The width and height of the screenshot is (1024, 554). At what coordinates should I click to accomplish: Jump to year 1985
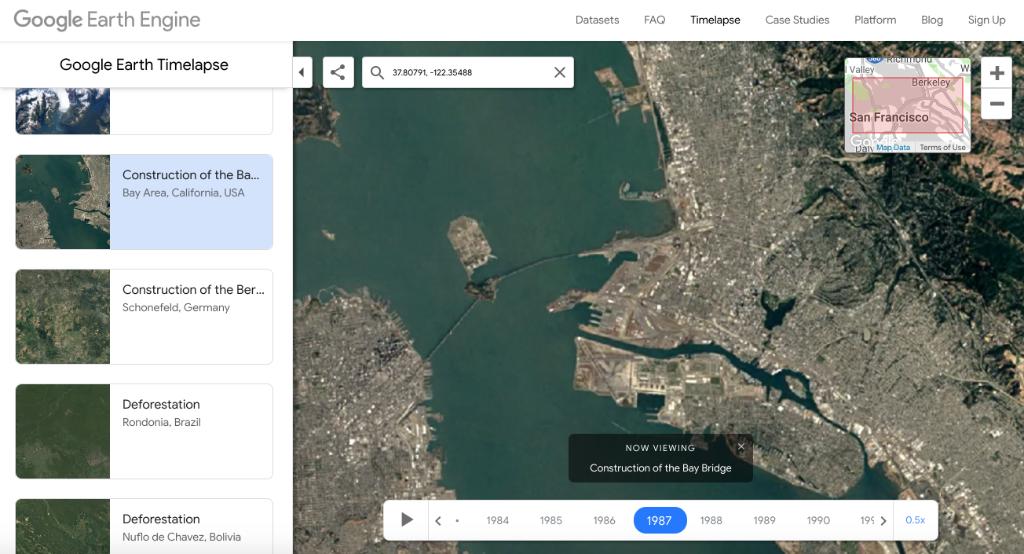551,520
